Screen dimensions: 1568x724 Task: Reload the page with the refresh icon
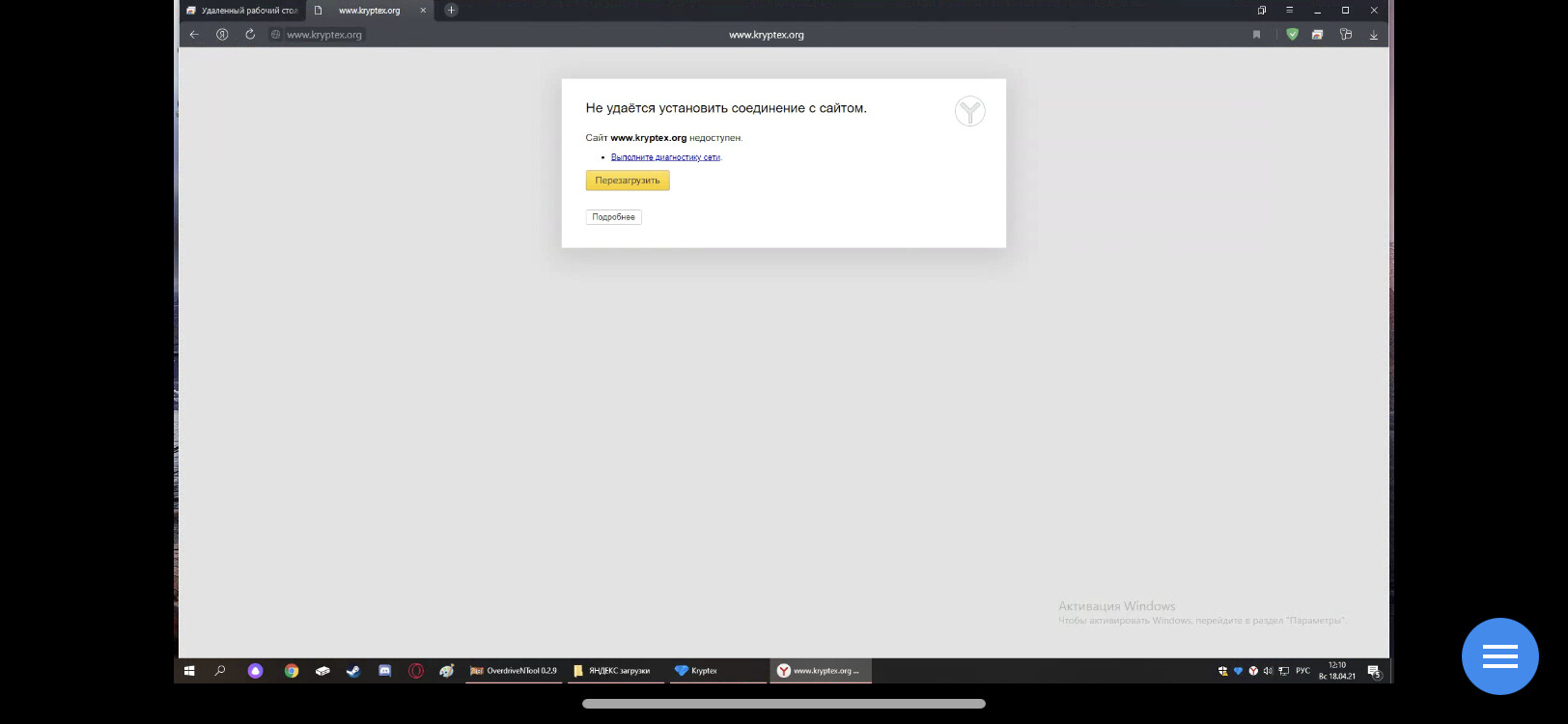click(x=250, y=35)
